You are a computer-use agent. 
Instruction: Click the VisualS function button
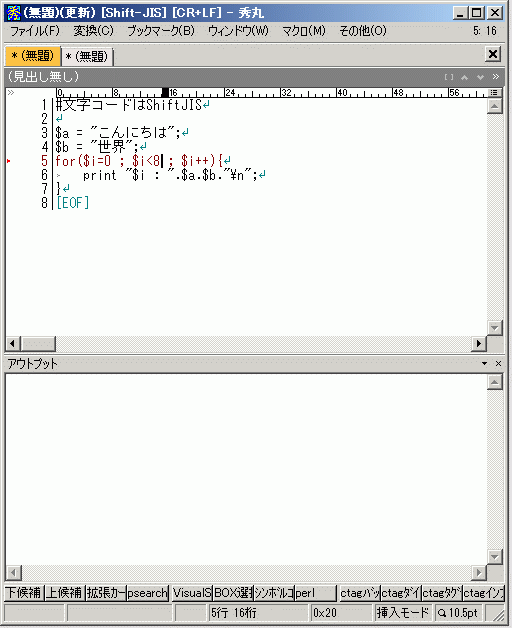192,593
